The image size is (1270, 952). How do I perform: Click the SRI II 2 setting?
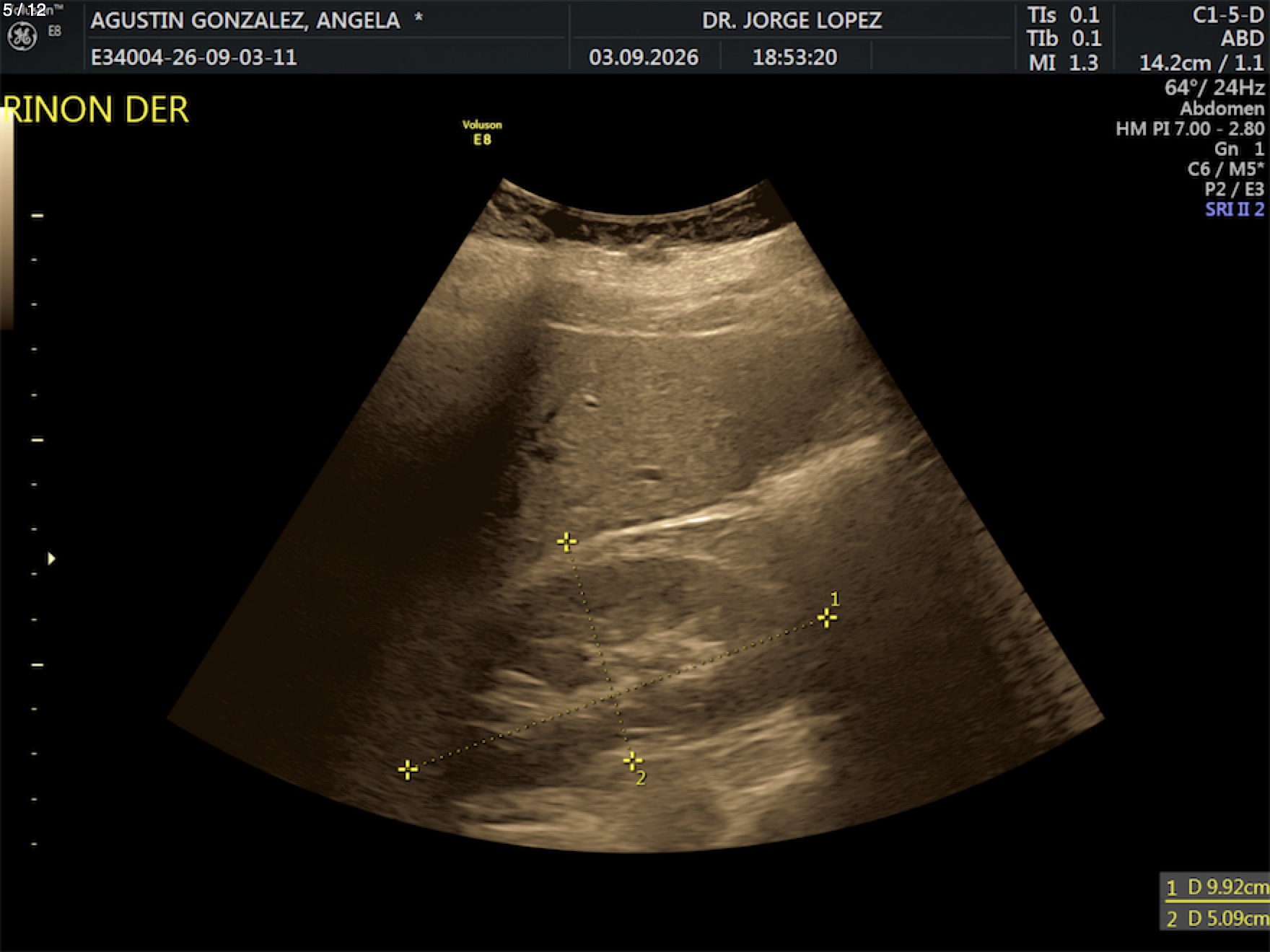[1235, 209]
